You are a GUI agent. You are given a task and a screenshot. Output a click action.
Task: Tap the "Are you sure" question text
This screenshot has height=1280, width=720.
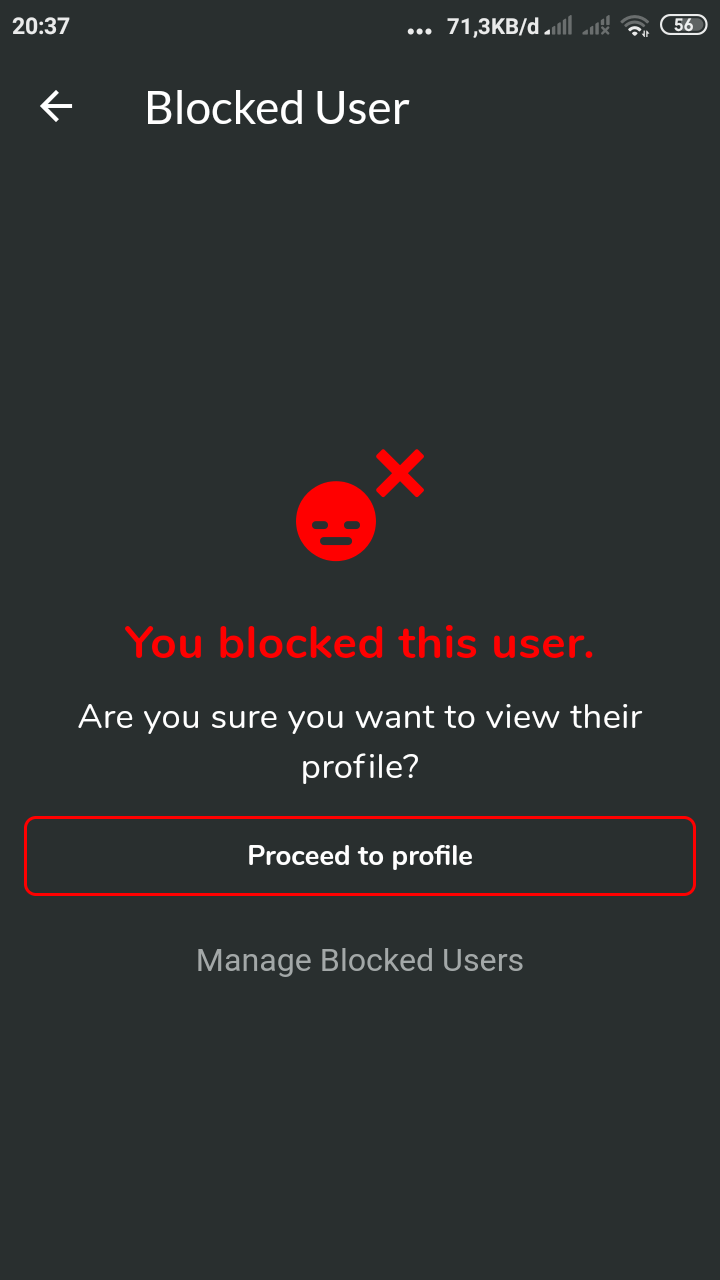click(360, 742)
